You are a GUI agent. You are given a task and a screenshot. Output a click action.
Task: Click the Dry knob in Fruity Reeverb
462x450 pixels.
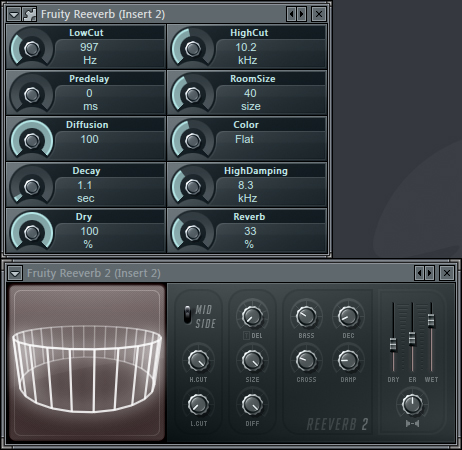(32, 233)
